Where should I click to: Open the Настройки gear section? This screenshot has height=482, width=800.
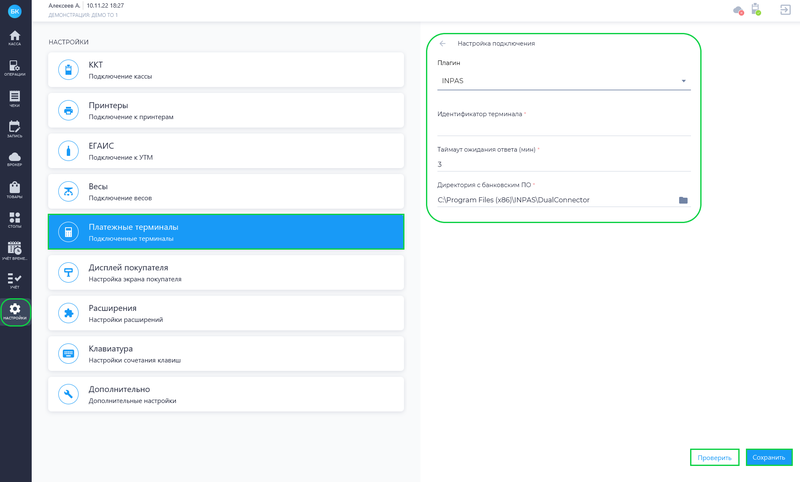(15, 312)
